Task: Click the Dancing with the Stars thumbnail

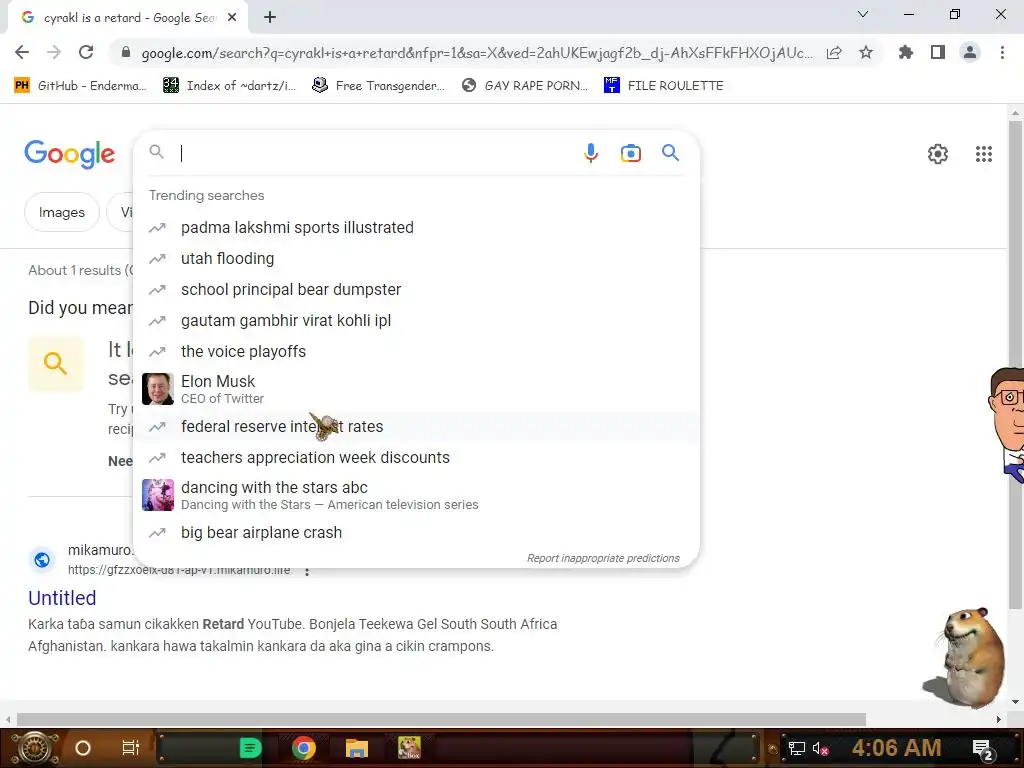Action: coord(158,495)
